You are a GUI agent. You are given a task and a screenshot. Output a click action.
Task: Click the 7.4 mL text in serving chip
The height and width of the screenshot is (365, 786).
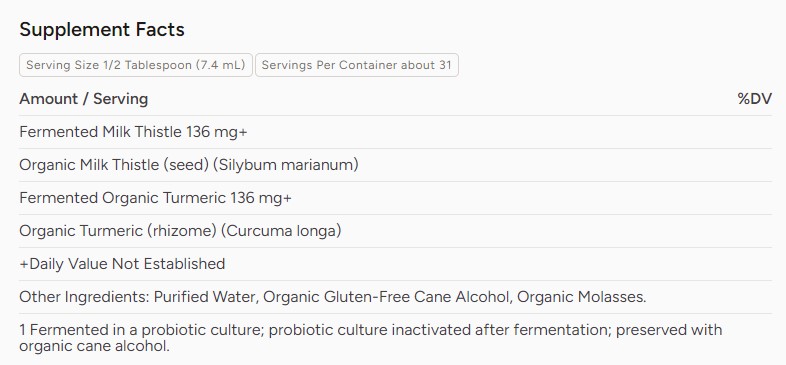pos(221,65)
